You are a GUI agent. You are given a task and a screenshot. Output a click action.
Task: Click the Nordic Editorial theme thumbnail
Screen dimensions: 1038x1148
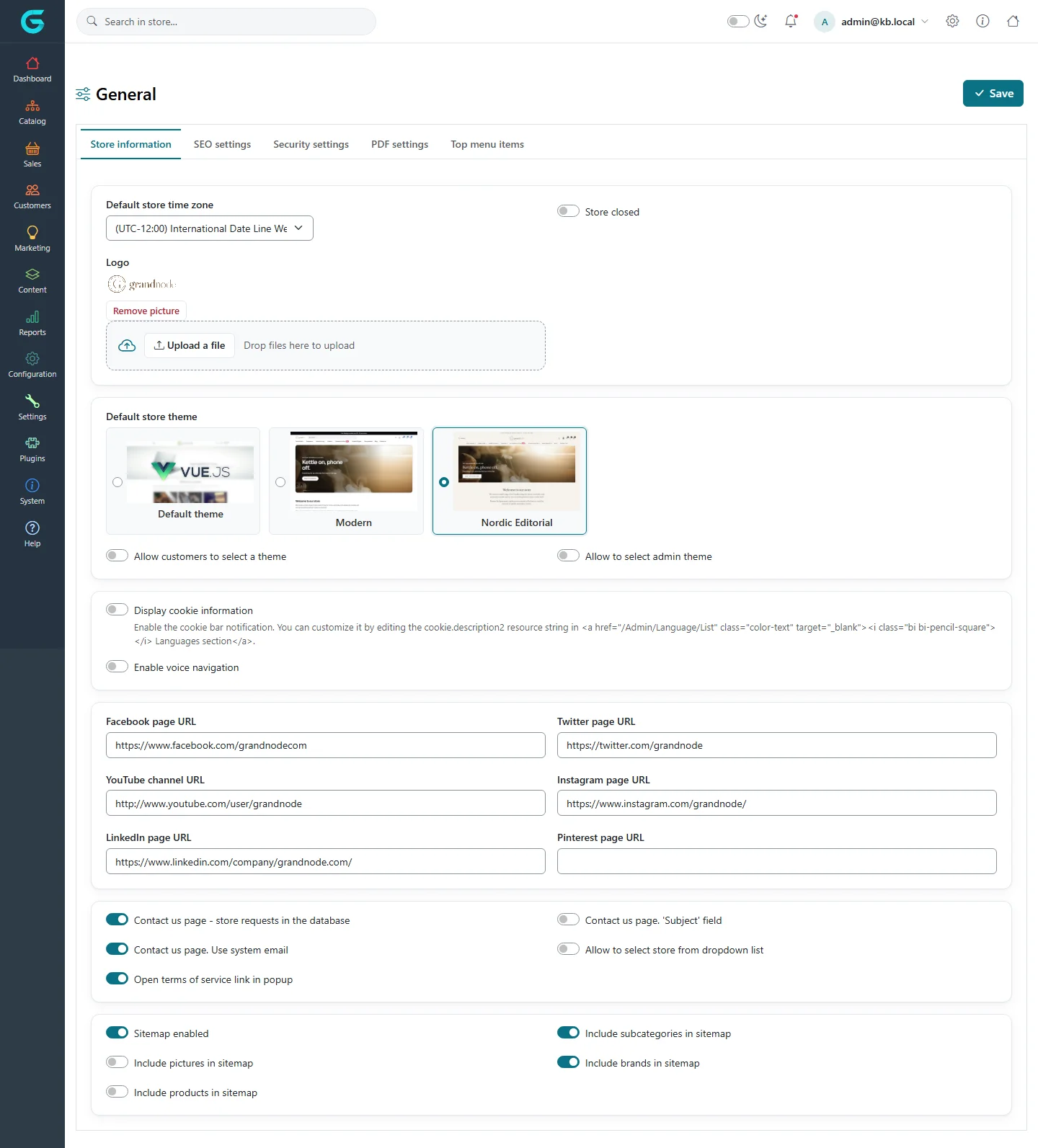(517, 472)
